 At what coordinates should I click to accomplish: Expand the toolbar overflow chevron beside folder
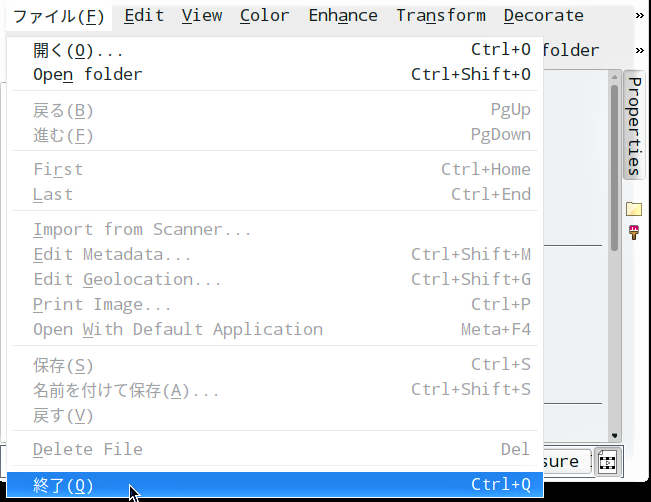(x=639, y=51)
